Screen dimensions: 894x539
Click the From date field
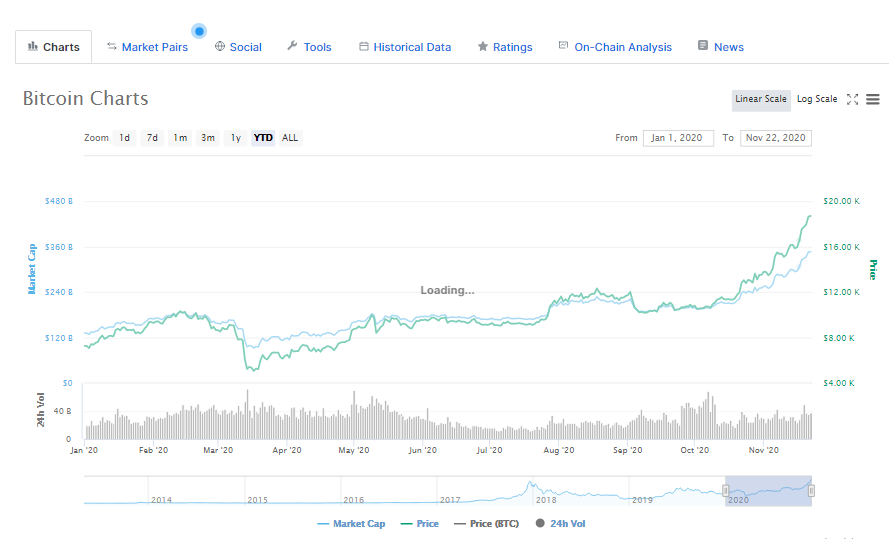click(x=678, y=138)
